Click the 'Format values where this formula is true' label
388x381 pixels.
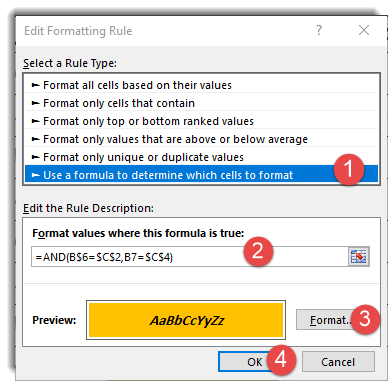[x=138, y=233]
